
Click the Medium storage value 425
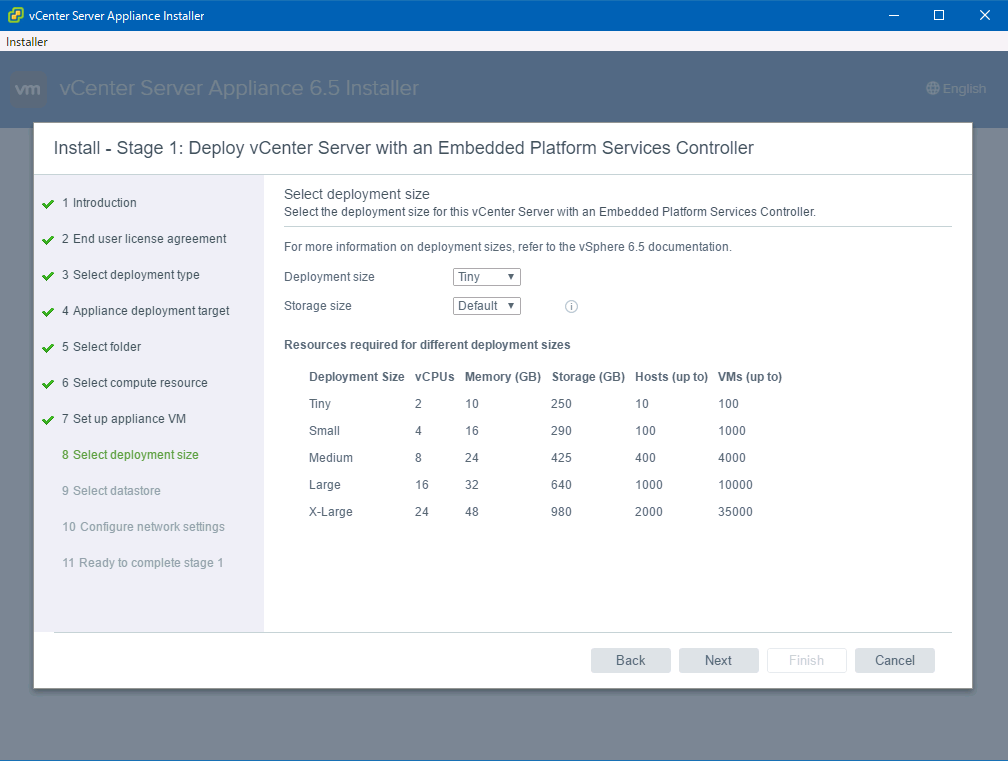point(561,458)
